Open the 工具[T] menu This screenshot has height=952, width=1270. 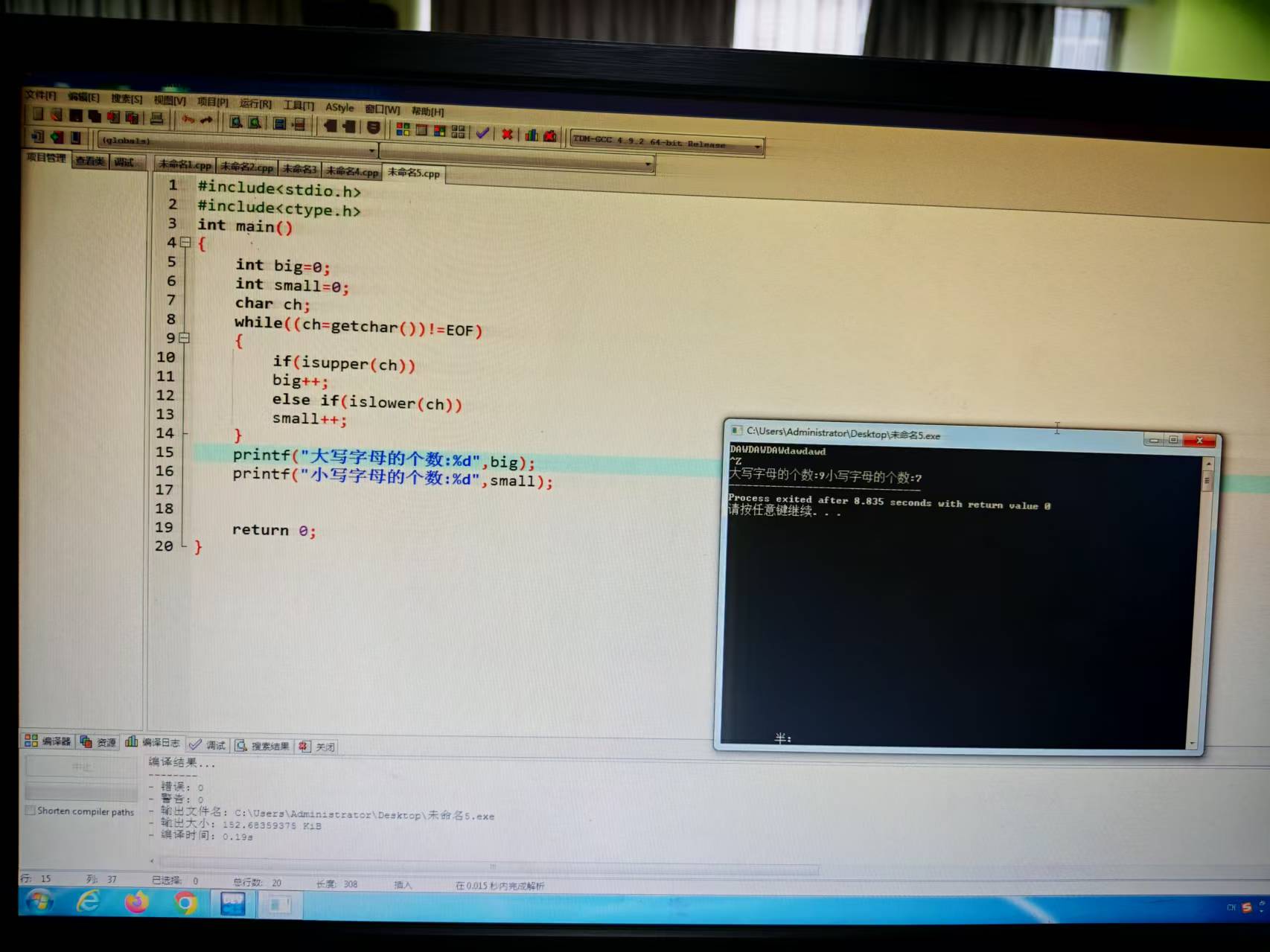(x=299, y=105)
